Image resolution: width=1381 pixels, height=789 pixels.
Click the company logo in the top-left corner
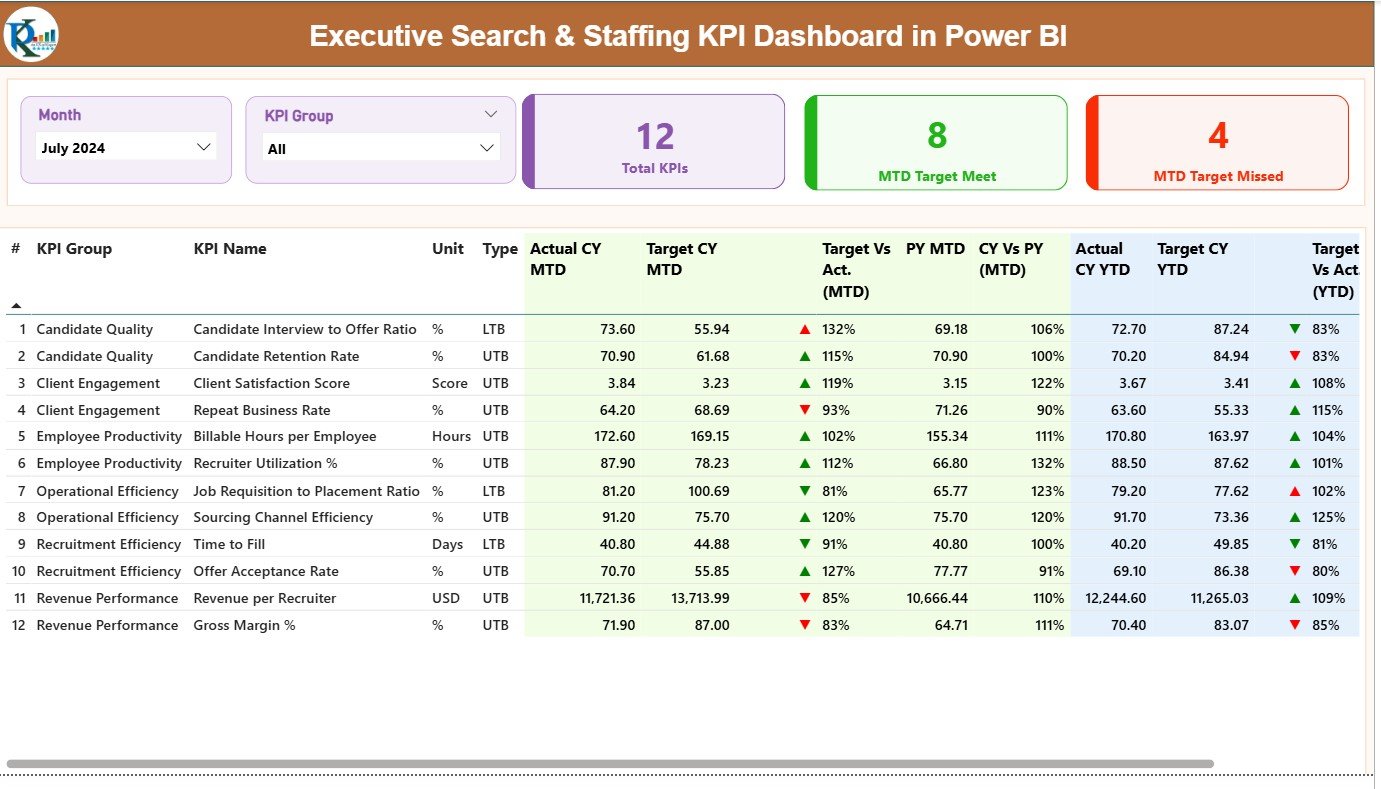point(31,33)
